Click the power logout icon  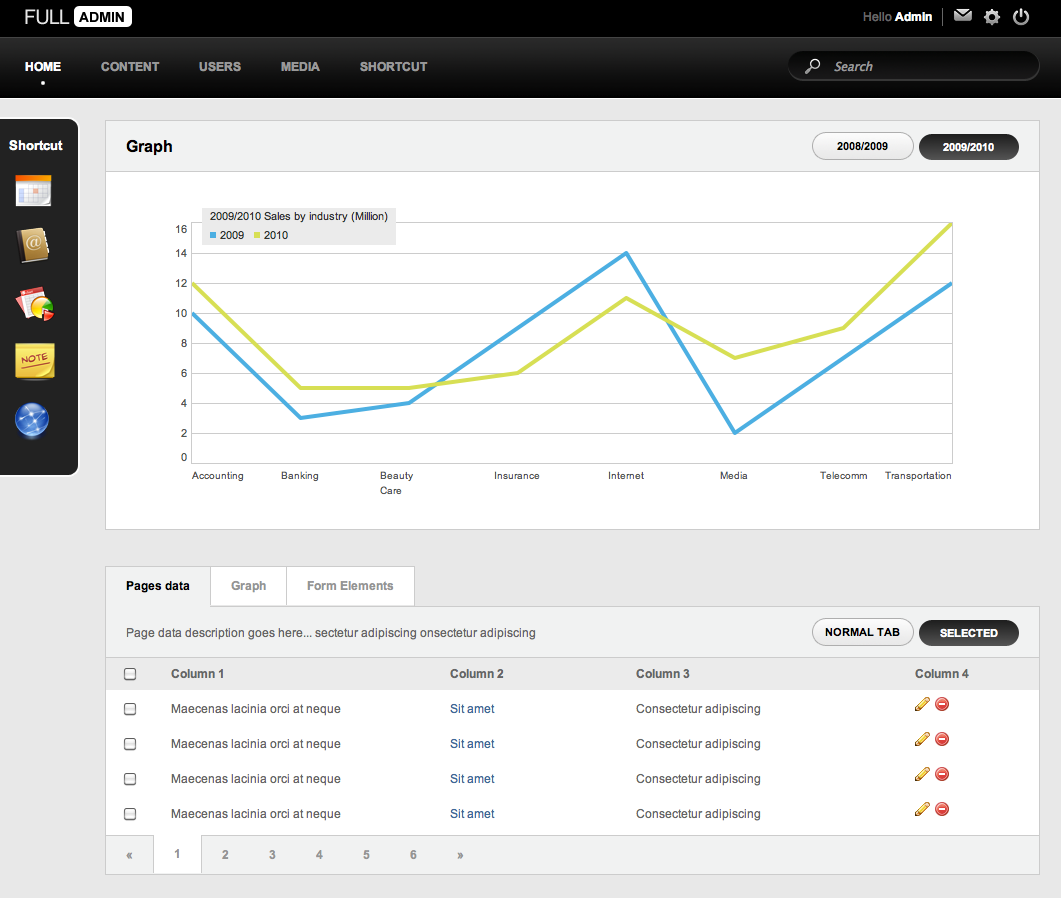pos(1021,16)
